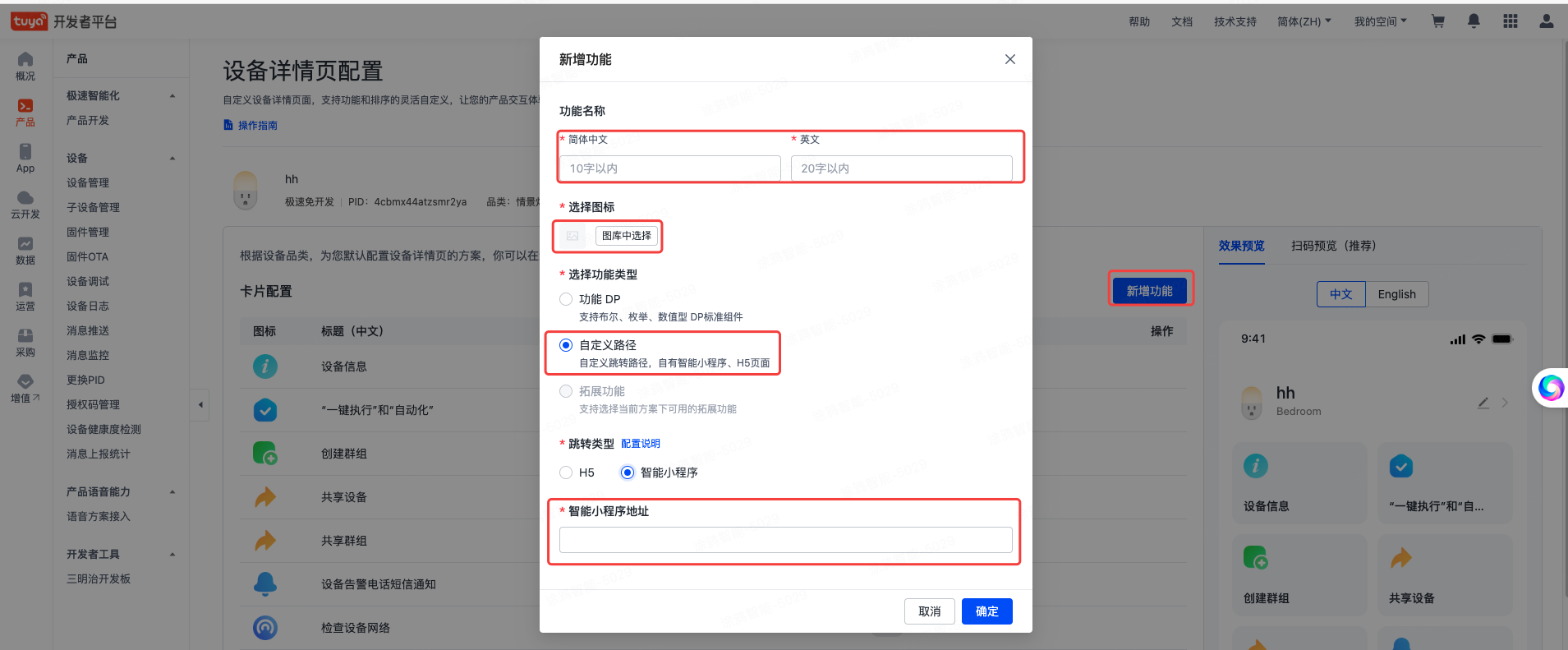Open the 产品开发 menu item

pyautogui.click(x=88, y=120)
